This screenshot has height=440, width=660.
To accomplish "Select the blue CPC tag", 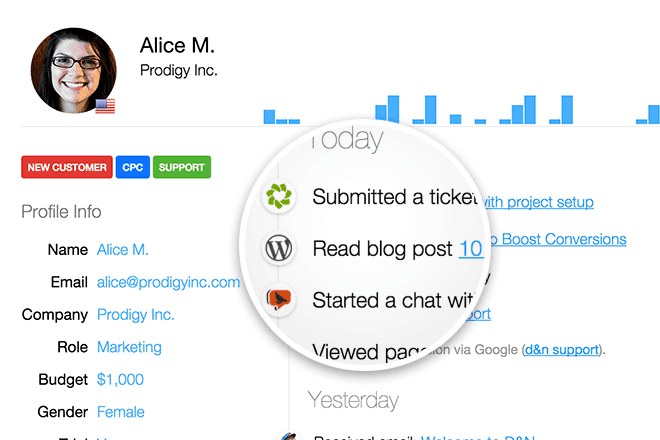I will pos(132,168).
